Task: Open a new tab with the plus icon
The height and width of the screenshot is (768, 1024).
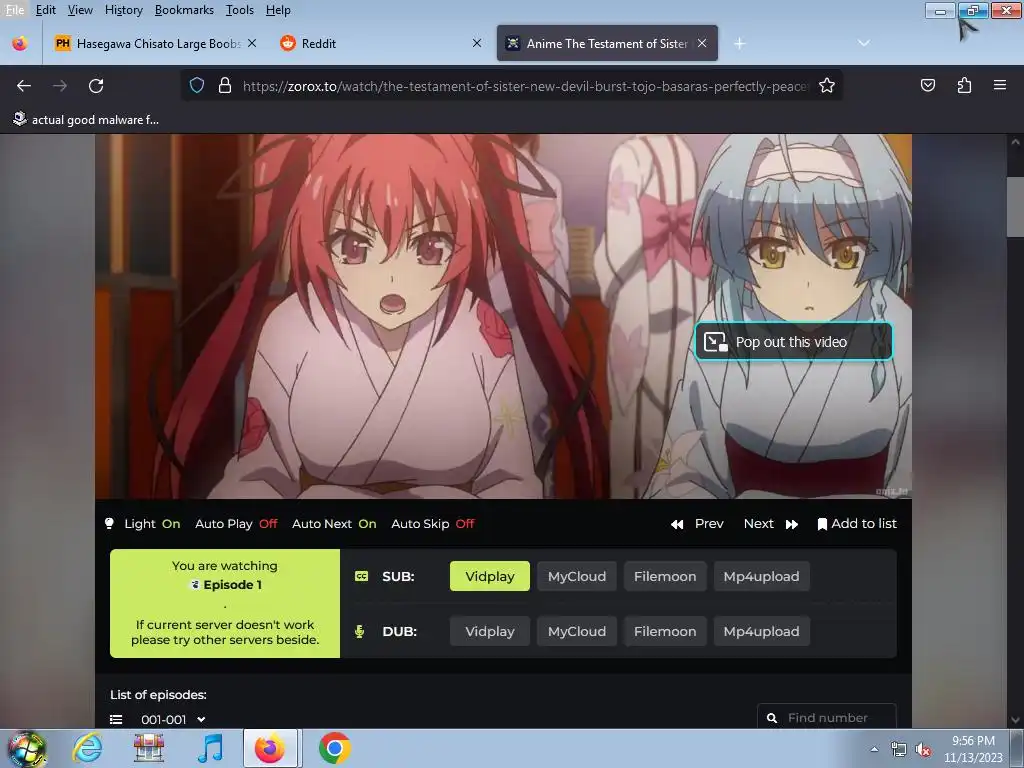Action: (x=739, y=44)
